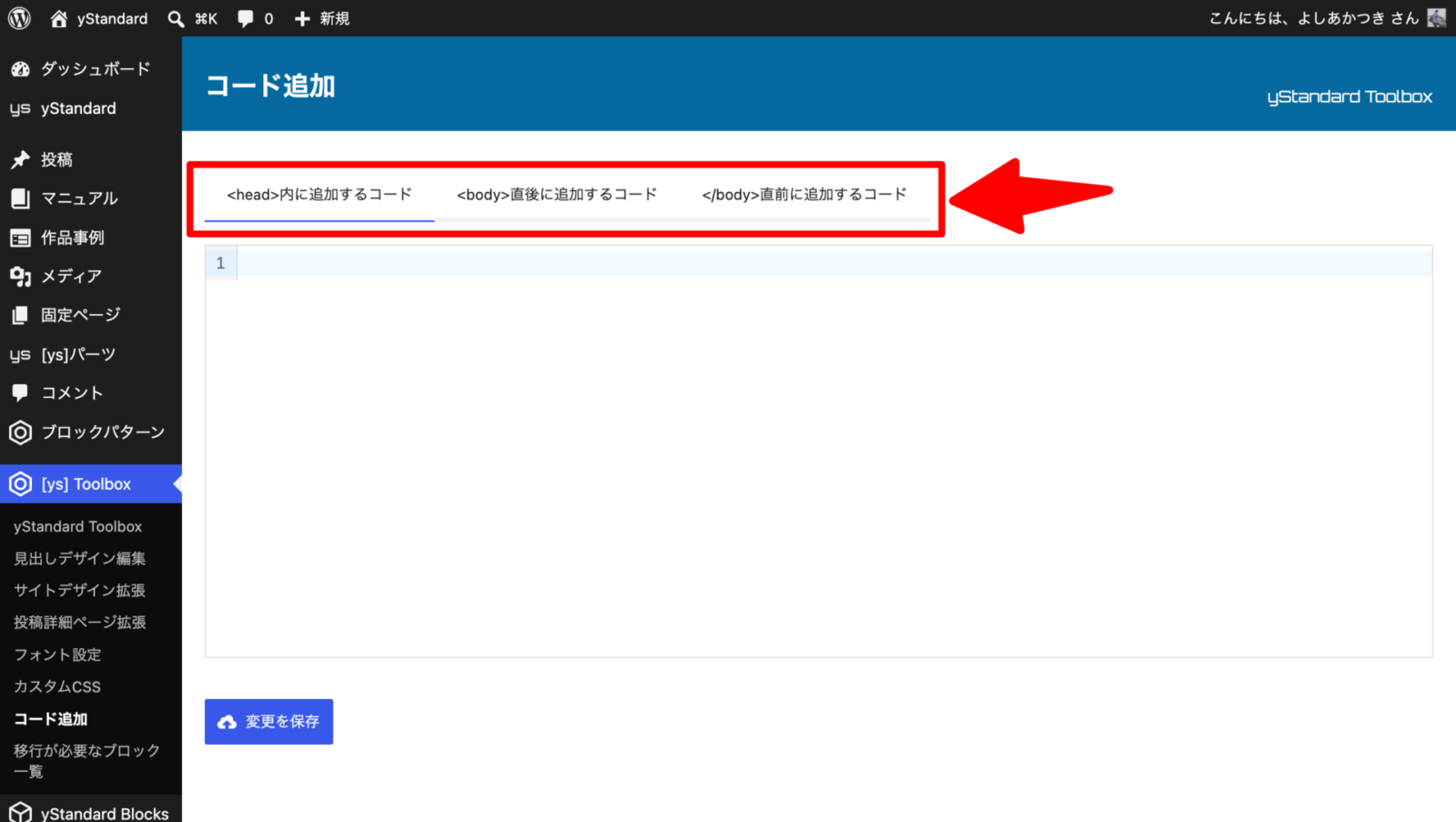1456x822 pixels.
Task: Go to 投稿詳細ページ拡張 submenu link
Action: pyautogui.click(x=79, y=623)
